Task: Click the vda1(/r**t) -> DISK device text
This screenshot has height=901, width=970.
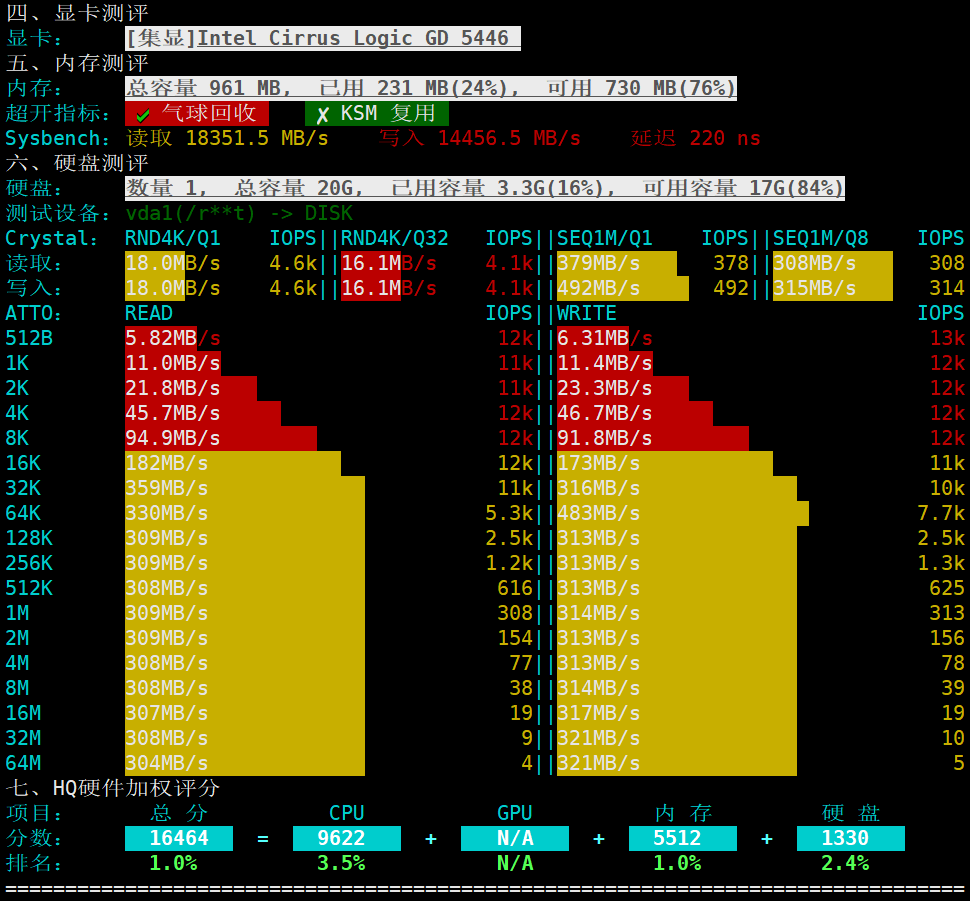Action: coord(239,213)
